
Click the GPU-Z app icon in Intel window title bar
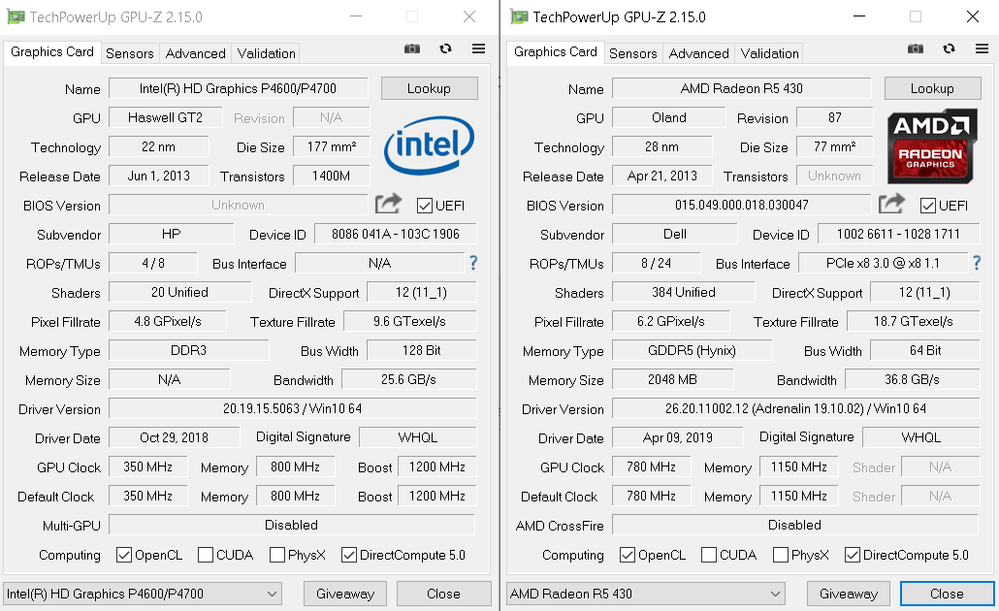16,17
